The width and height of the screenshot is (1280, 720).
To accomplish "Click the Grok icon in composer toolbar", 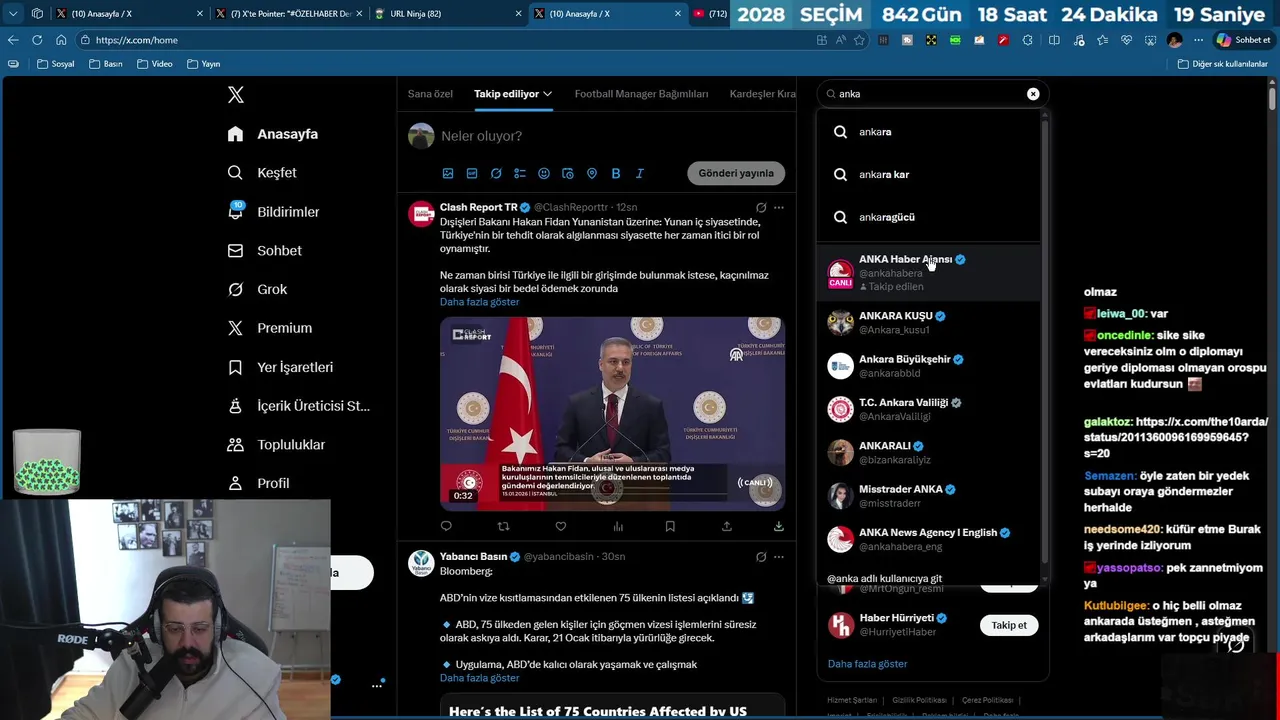I will (496, 173).
